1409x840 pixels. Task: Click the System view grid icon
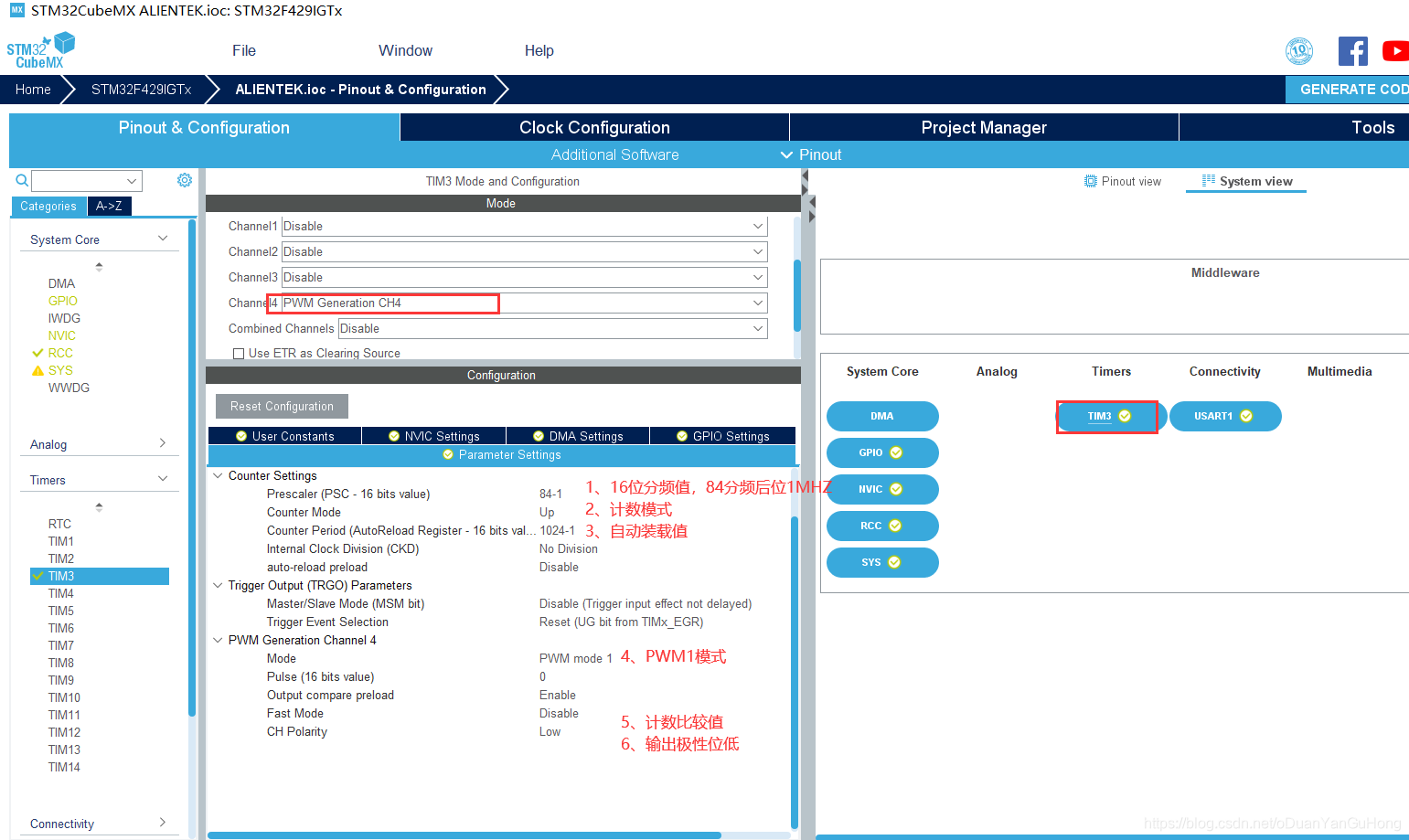pyautogui.click(x=1209, y=181)
